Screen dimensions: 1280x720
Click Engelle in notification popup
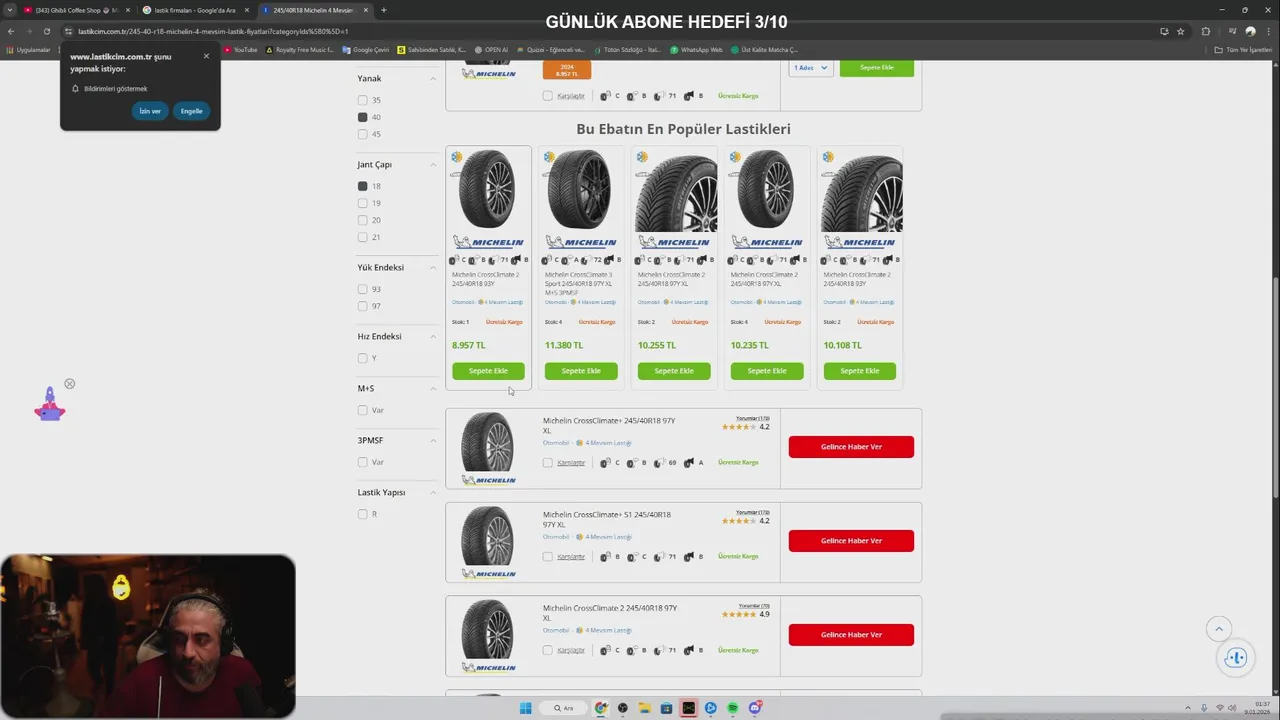(192, 111)
